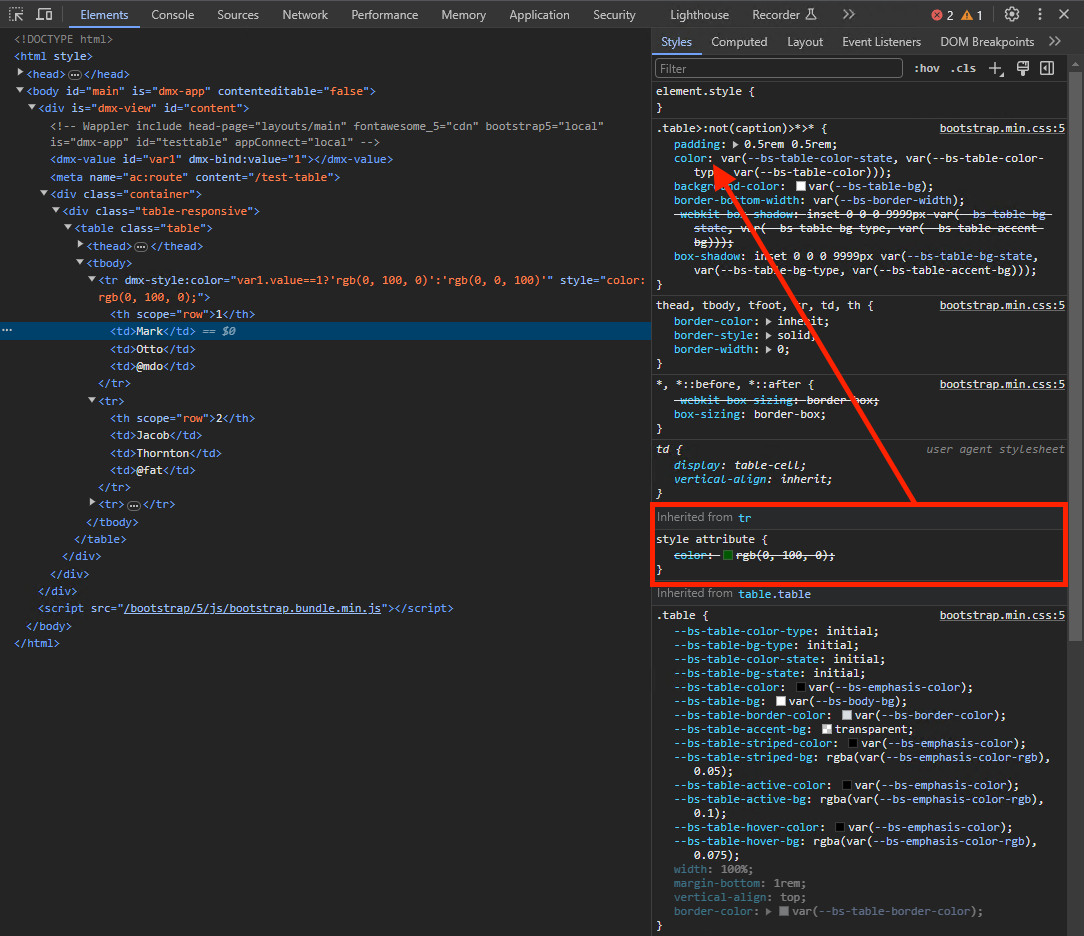Toggle the :hov element state panel

(x=927, y=69)
